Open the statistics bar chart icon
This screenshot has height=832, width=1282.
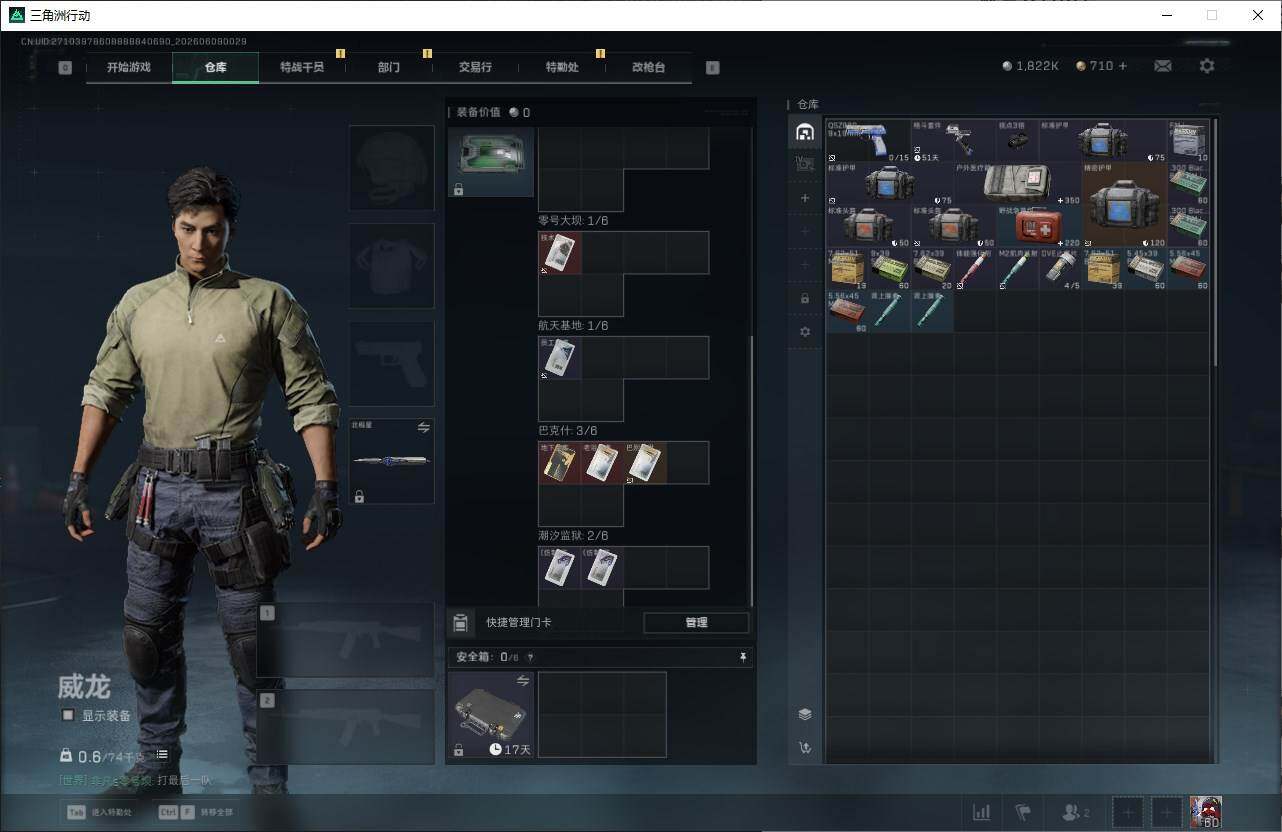[x=981, y=812]
